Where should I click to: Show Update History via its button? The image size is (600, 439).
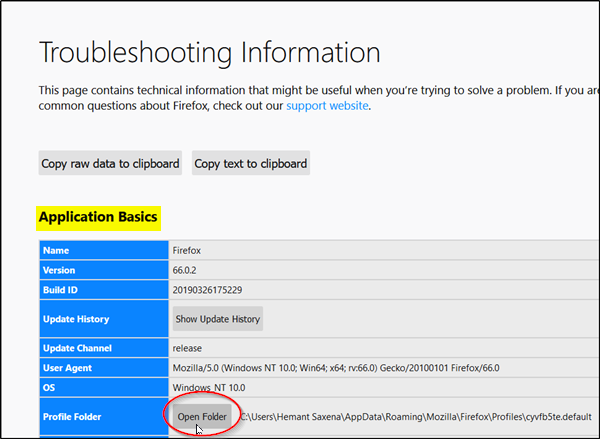coord(217,319)
